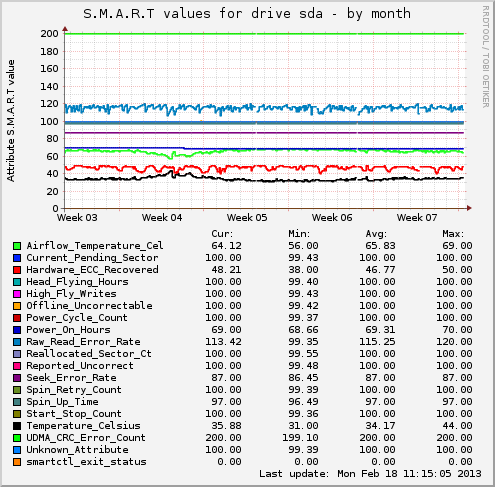The image size is (495, 487).
Task: Select the smartctl_exit_status legend label
Action: click(86, 462)
